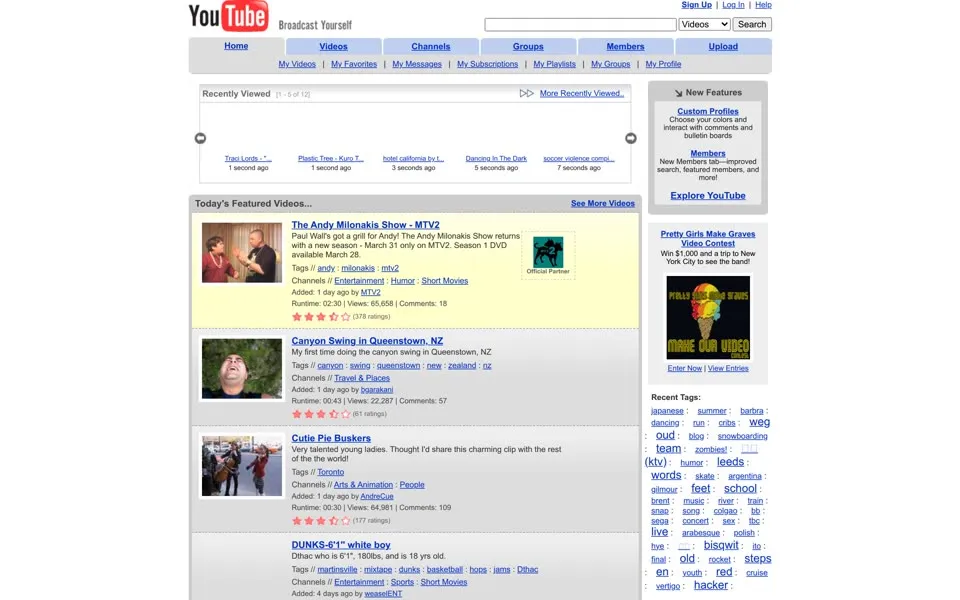Click uploader weaselENT link

click(383, 594)
